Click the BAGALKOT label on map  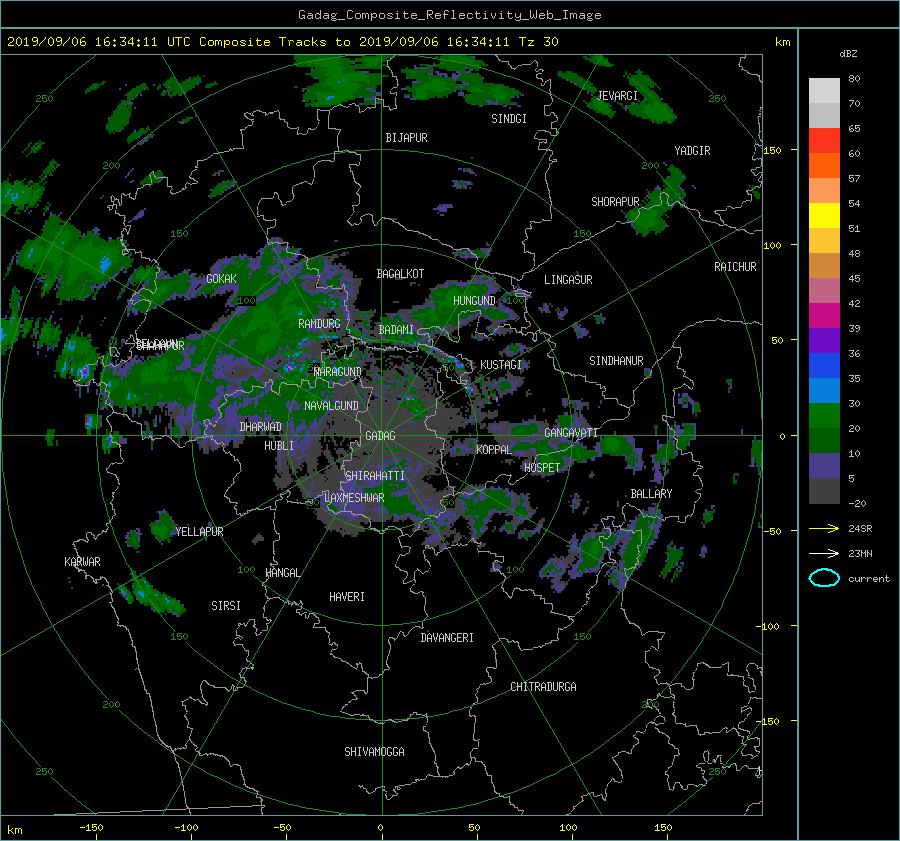(400, 274)
